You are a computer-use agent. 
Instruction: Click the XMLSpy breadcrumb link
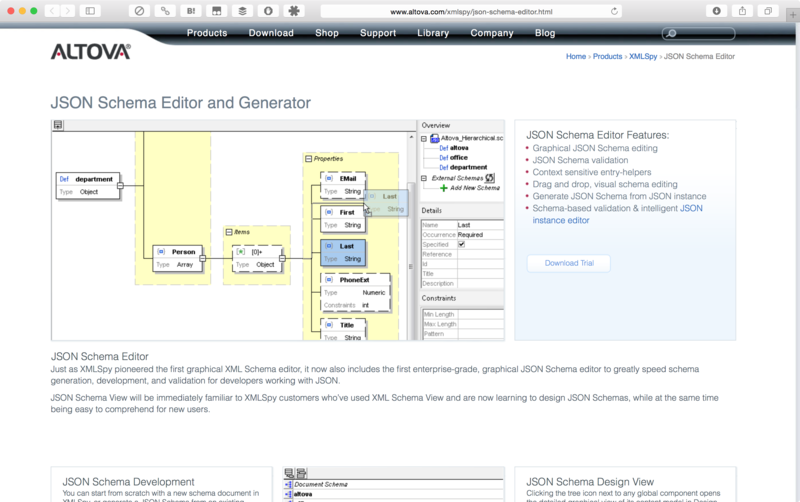[x=643, y=57]
